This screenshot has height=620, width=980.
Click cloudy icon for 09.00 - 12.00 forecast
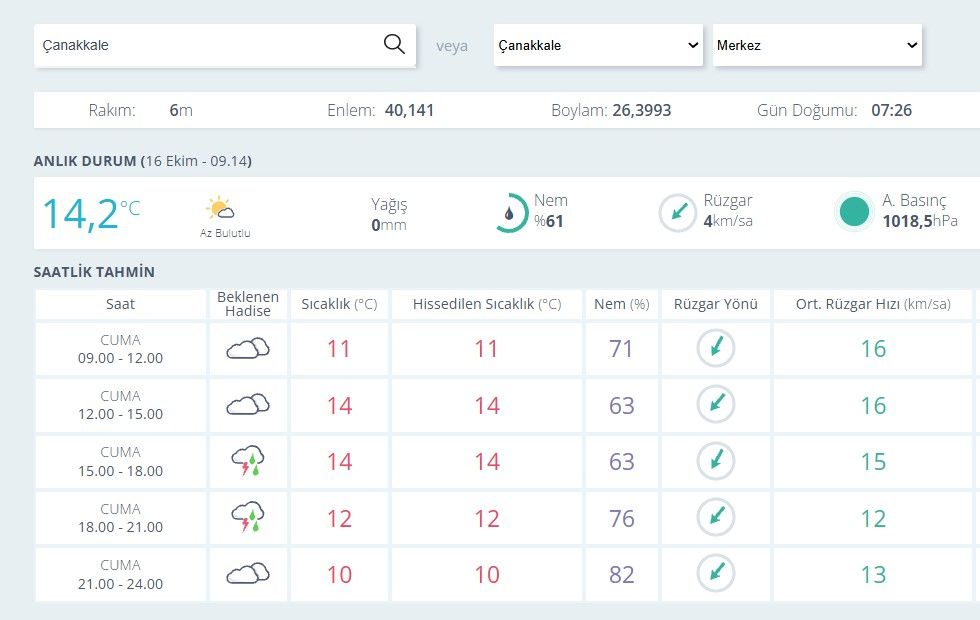point(248,349)
